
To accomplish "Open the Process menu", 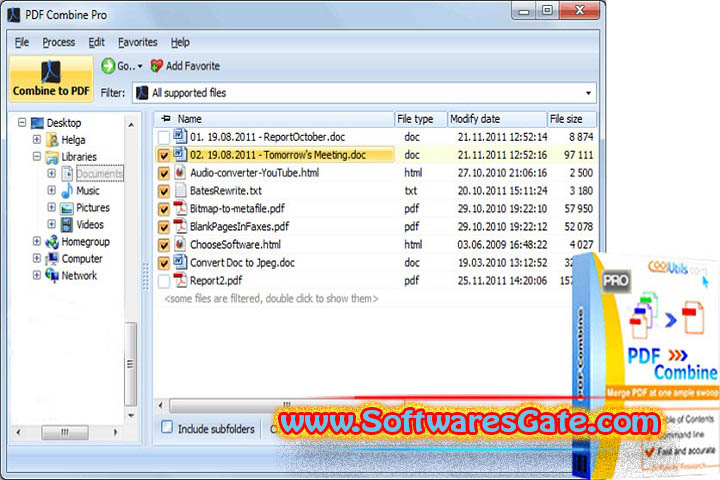I will click(x=59, y=42).
